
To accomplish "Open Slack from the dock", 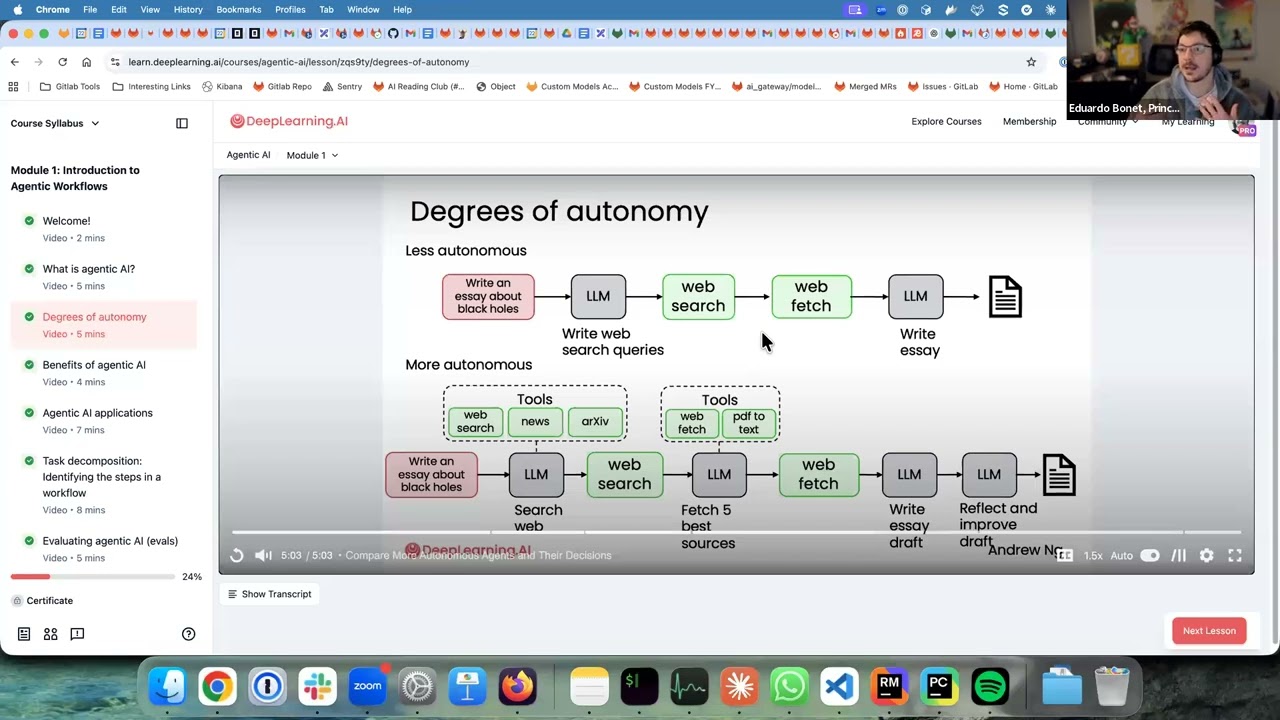I will (x=317, y=686).
